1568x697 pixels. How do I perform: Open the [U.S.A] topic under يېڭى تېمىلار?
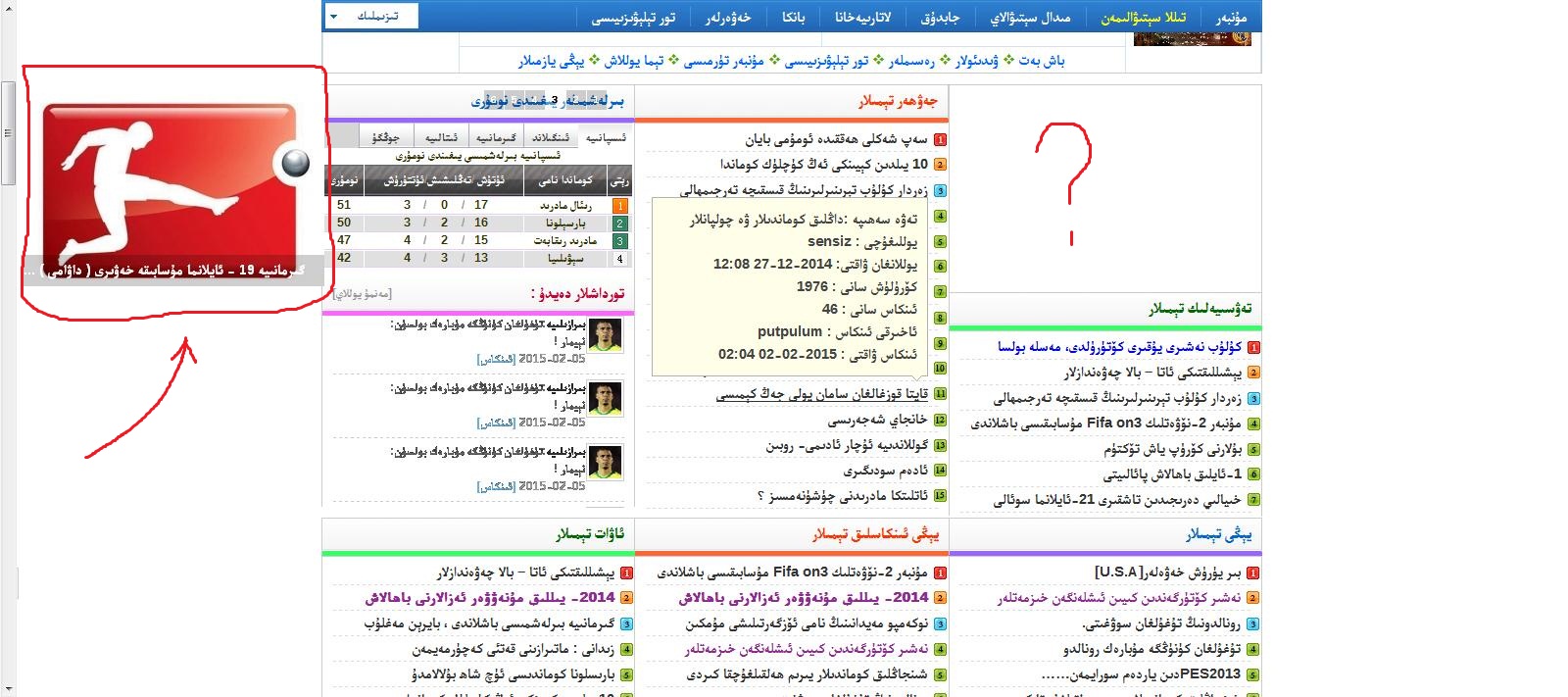coord(1167,573)
